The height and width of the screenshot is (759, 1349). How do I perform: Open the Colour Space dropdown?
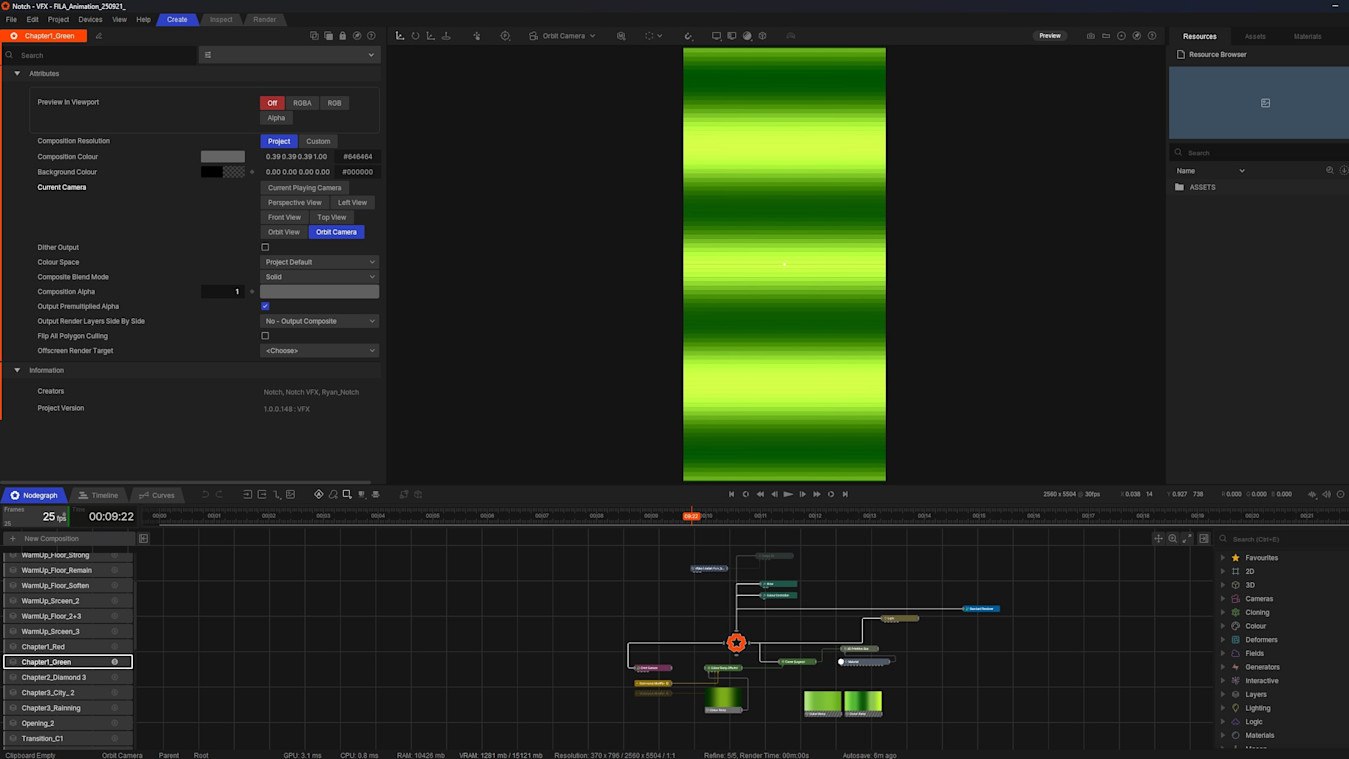click(319, 262)
